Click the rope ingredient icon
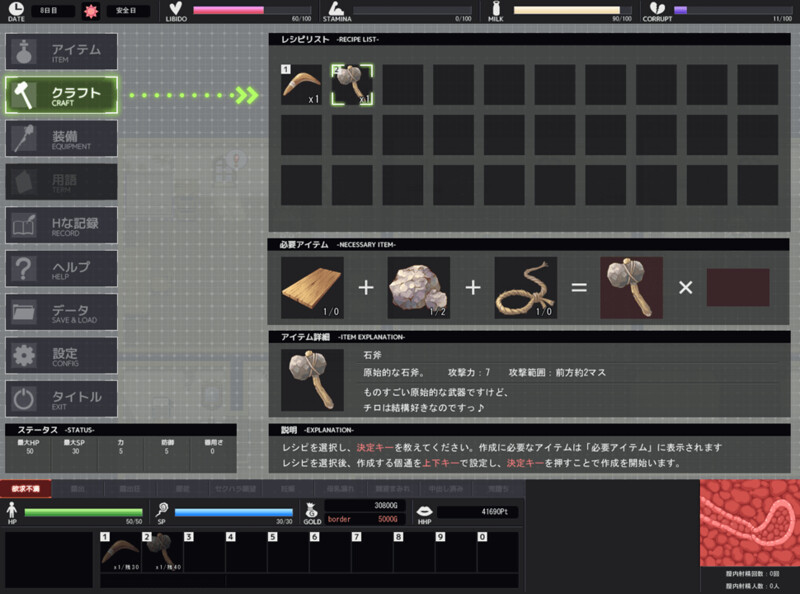Screen dimensions: 800x594 click(x=525, y=288)
